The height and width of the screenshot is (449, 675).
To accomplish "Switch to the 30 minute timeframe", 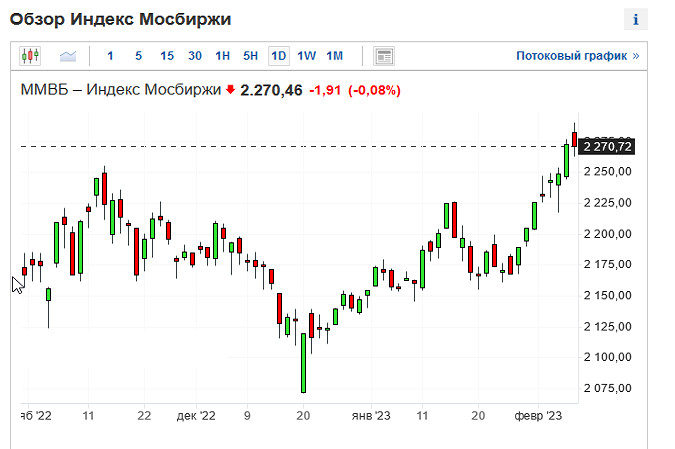I will coord(195,56).
